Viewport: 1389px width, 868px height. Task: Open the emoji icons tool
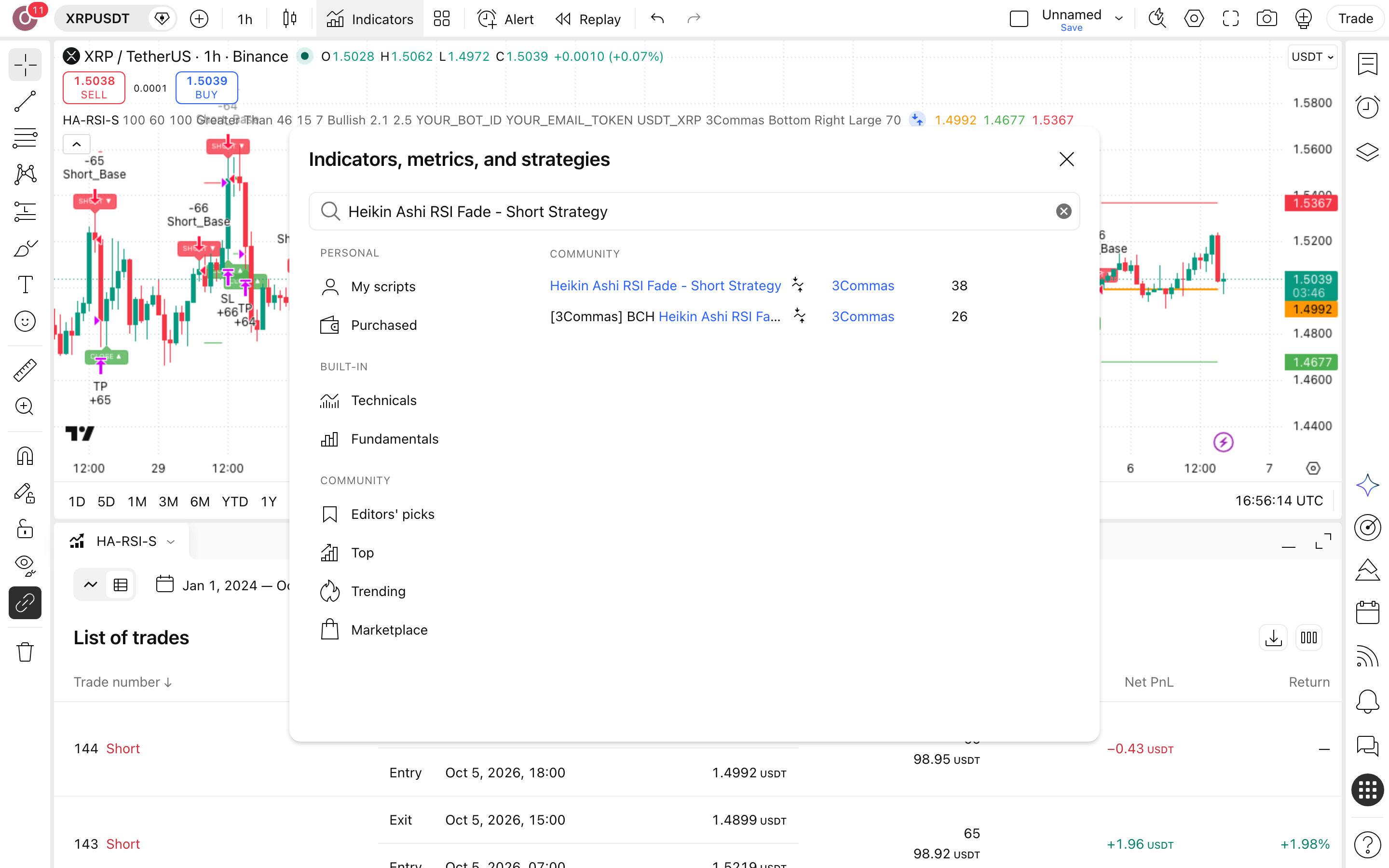[25, 322]
